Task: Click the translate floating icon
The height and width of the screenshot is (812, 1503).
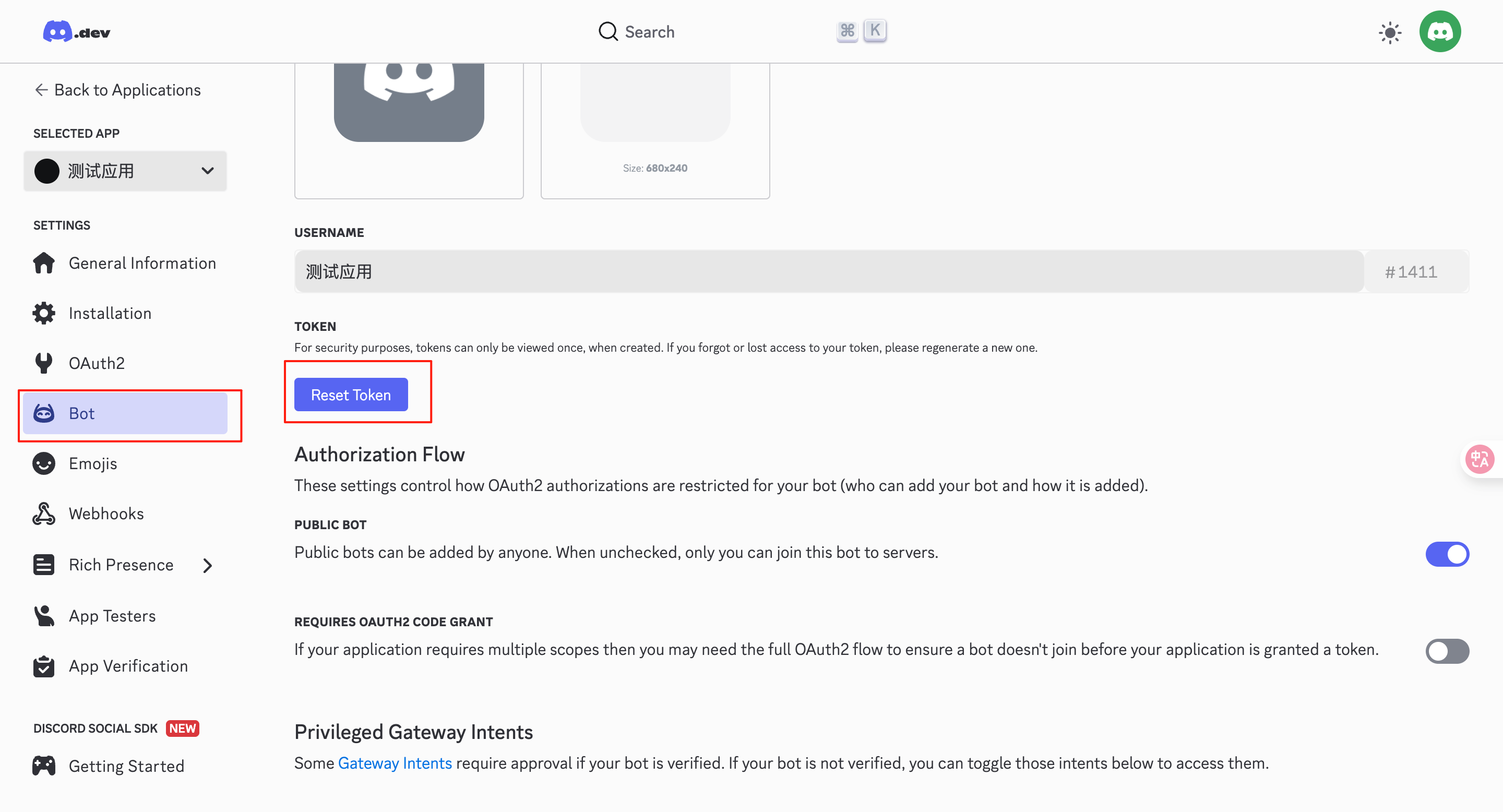Action: click(1479, 459)
